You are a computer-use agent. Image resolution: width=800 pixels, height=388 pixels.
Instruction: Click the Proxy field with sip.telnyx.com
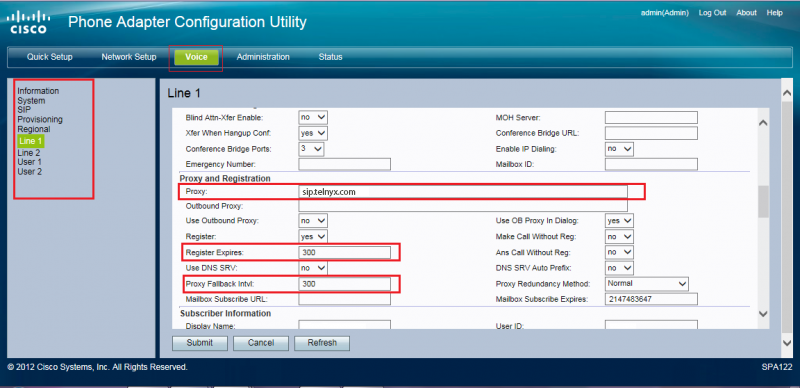pos(463,191)
